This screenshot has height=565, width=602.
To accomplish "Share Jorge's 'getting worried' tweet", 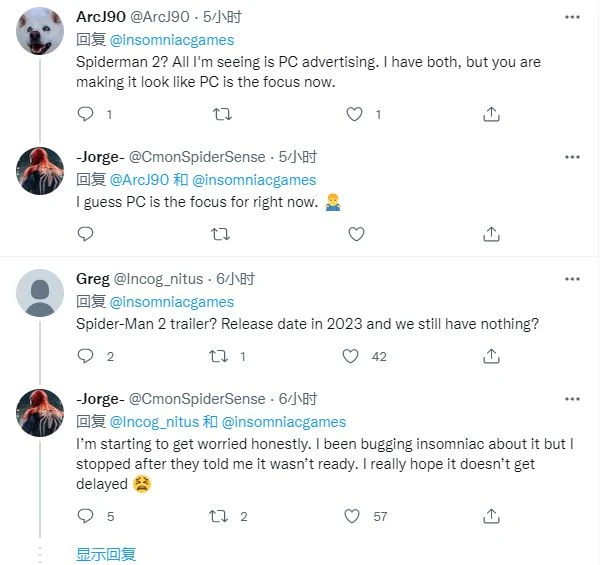I will pyautogui.click(x=491, y=516).
